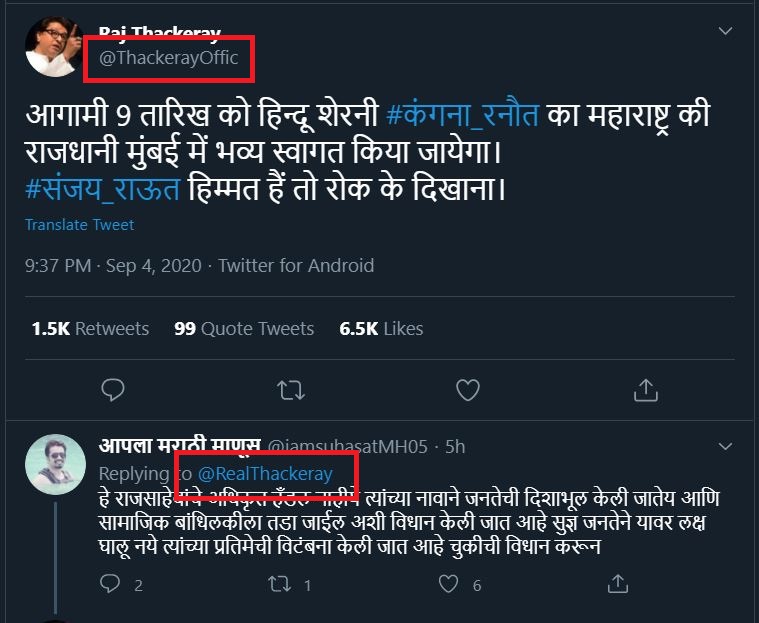Reply to the Marathi comment below
The width and height of the screenshot is (759, 623).
tap(113, 584)
